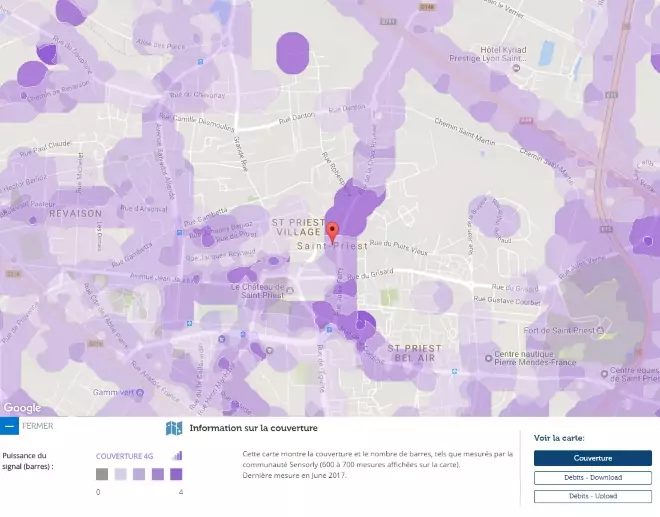Click the Centre nautique Pierre Mendès-France marker
660x517 pixels.
pos(489,357)
